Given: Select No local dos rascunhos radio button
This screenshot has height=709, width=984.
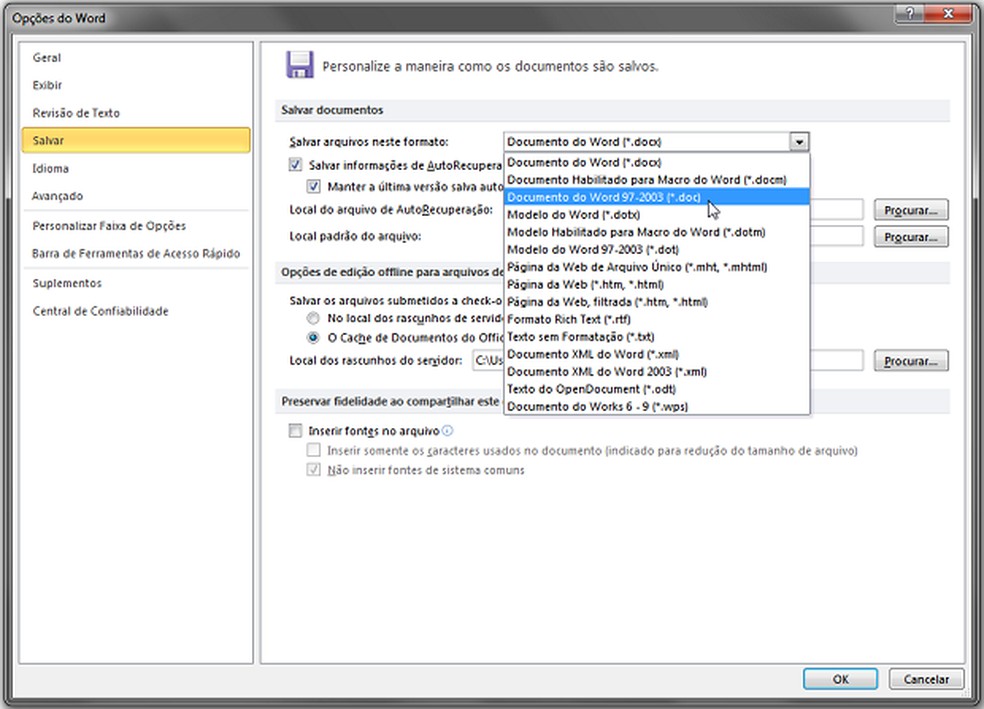Looking at the screenshot, I should [313, 317].
